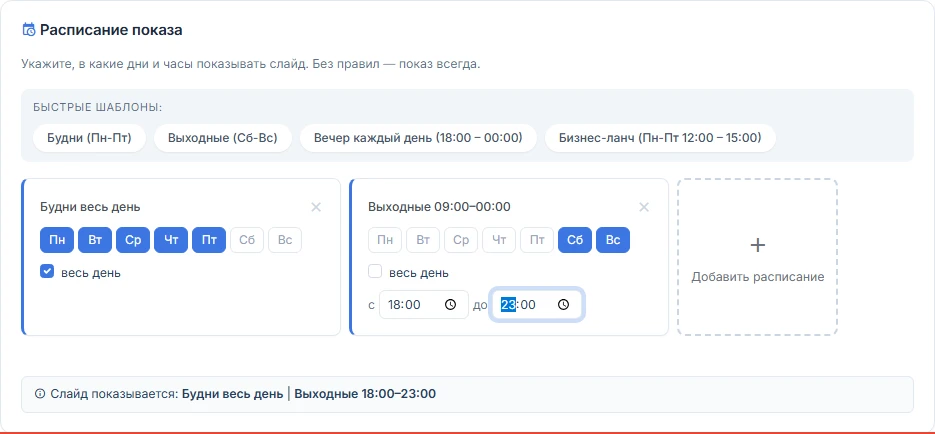Apply Вечер каждый день (18:00 – 00:00) template
The height and width of the screenshot is (434, 935).
tap(418, 138)
